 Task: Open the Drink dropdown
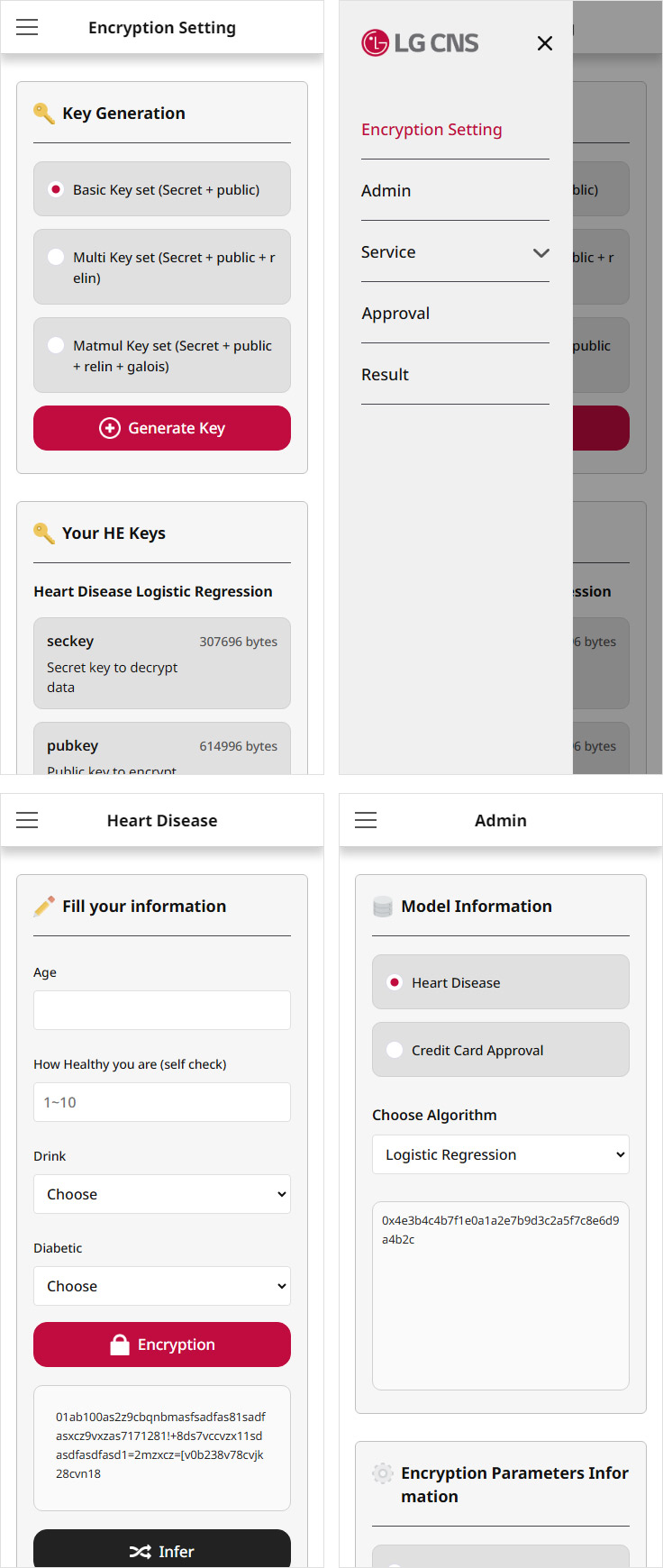point(162,1194)
